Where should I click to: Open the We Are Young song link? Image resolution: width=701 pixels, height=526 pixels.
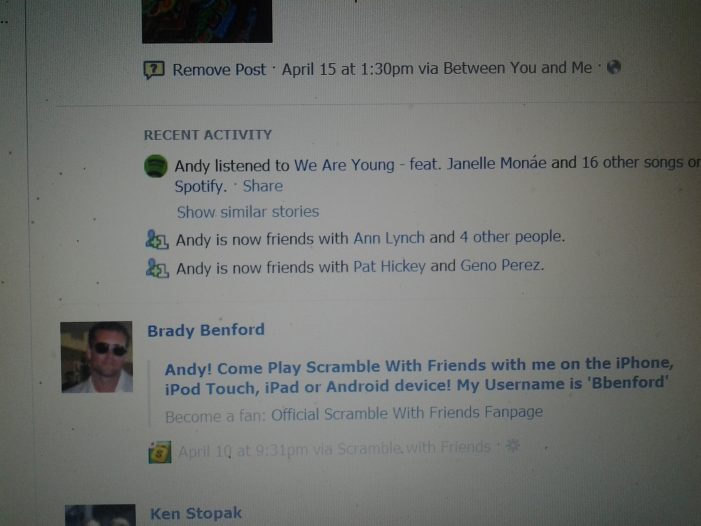tap(344, 165)
